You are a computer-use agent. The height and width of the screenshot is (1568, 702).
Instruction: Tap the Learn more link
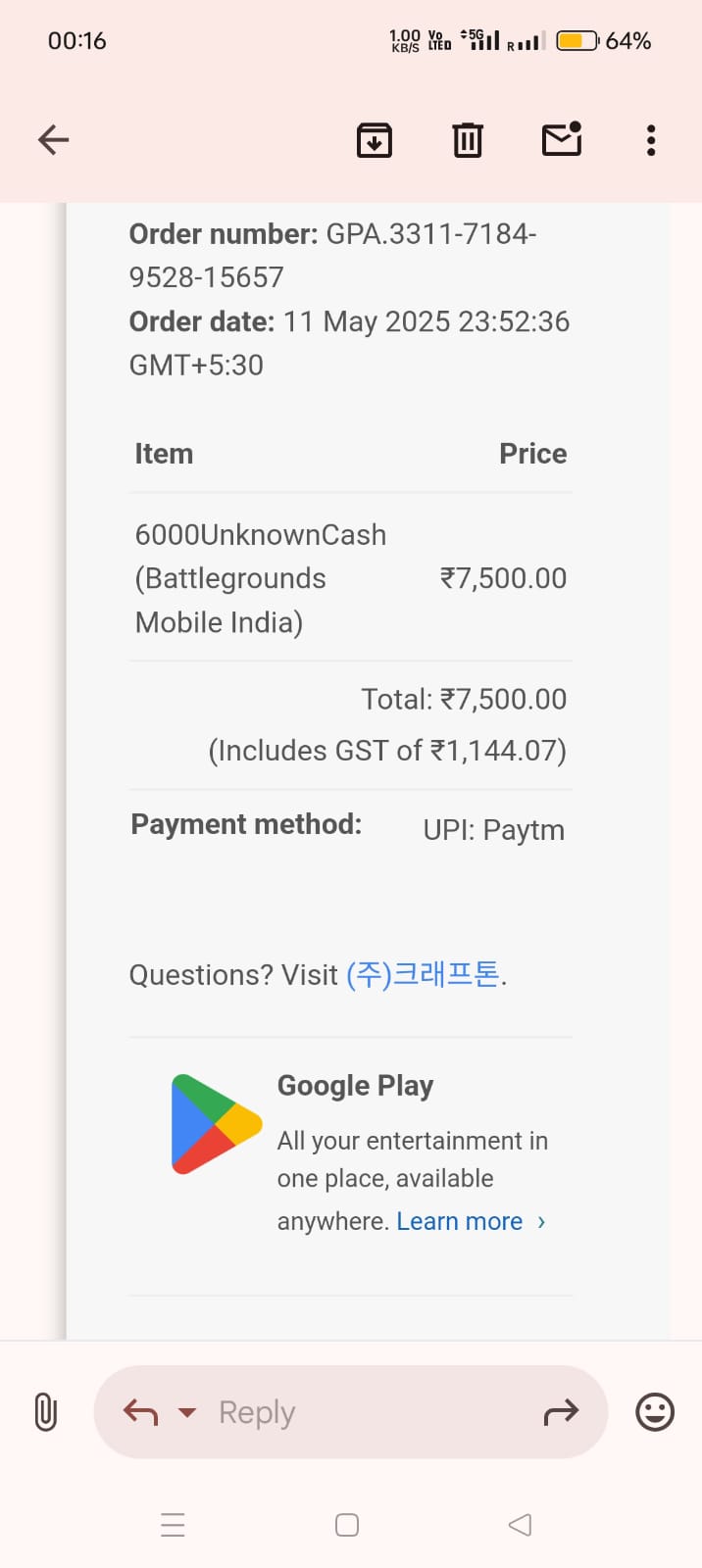(460, 1221)
